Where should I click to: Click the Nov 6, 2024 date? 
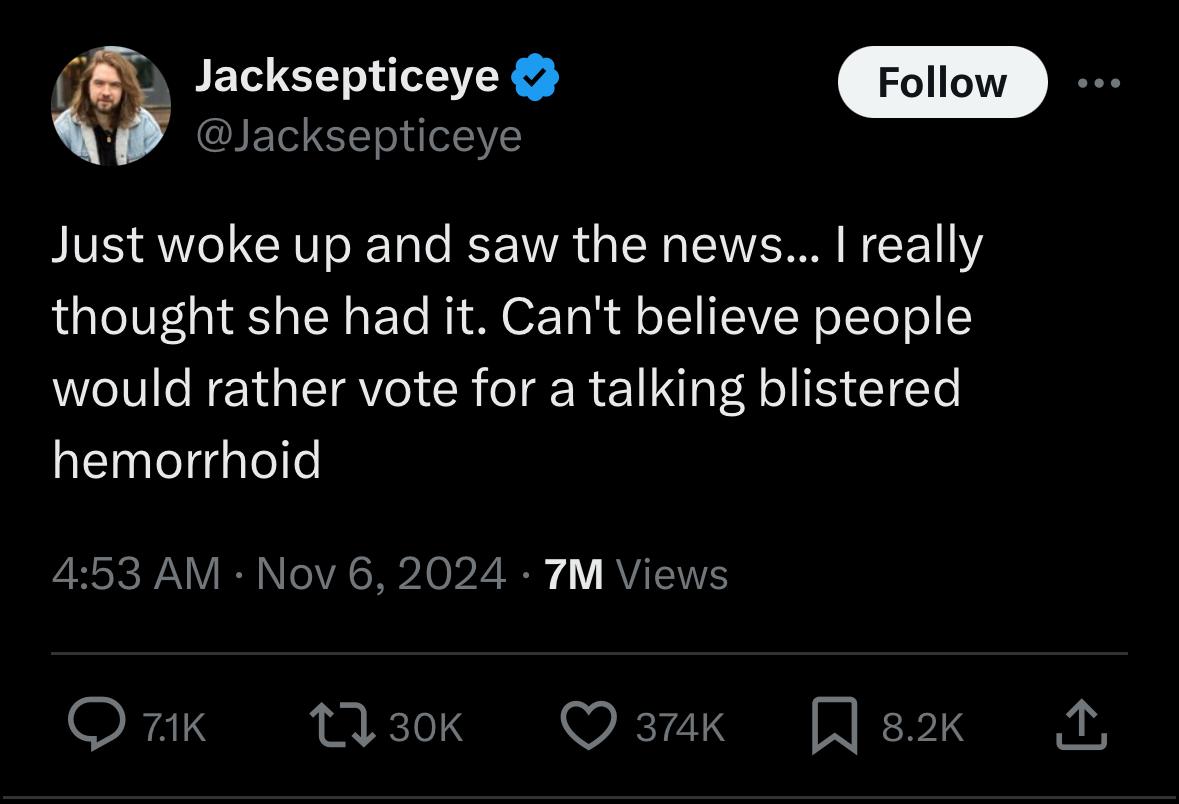(x=381, y=573)
